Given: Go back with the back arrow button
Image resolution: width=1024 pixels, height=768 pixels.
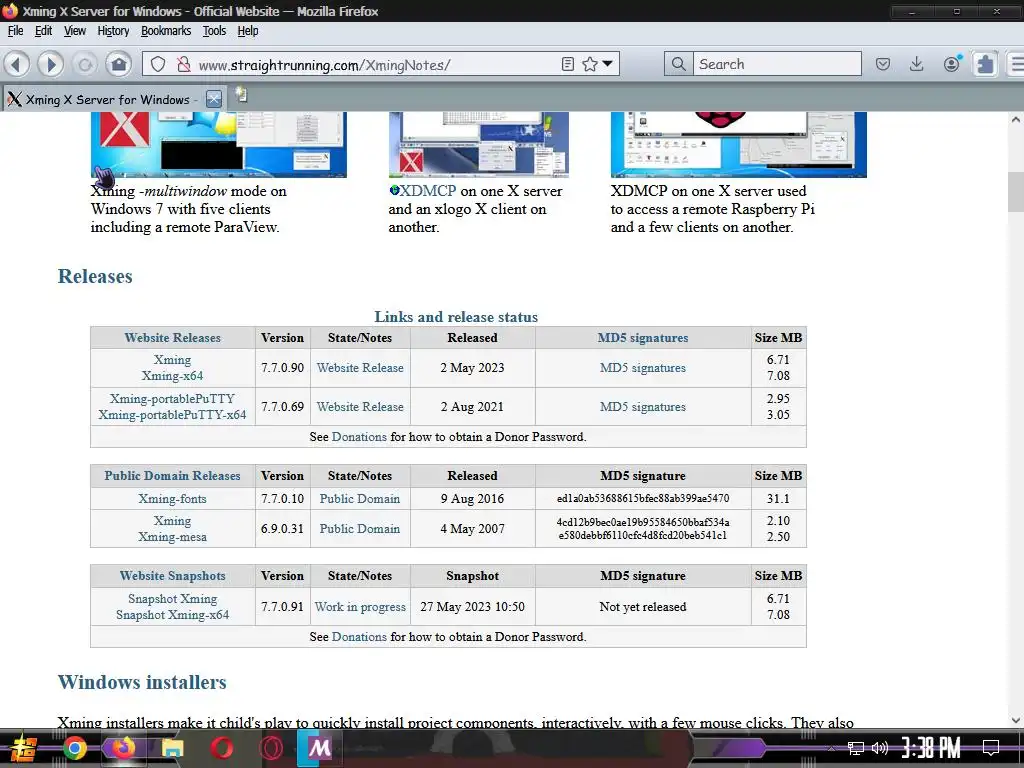Looking at the screenshot, I should click(x=17, y=64).
